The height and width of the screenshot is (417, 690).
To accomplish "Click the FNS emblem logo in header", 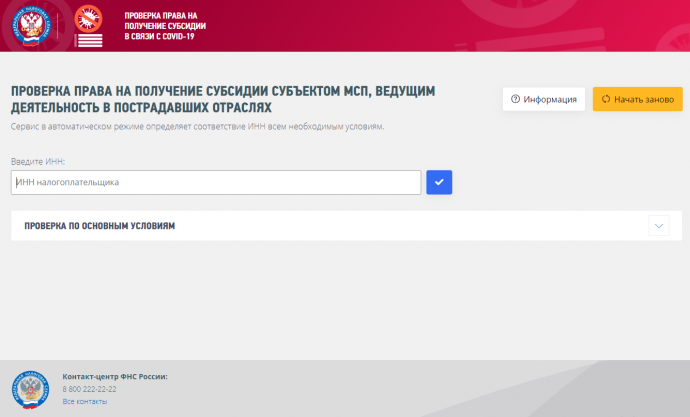I will tap(31, 26).
